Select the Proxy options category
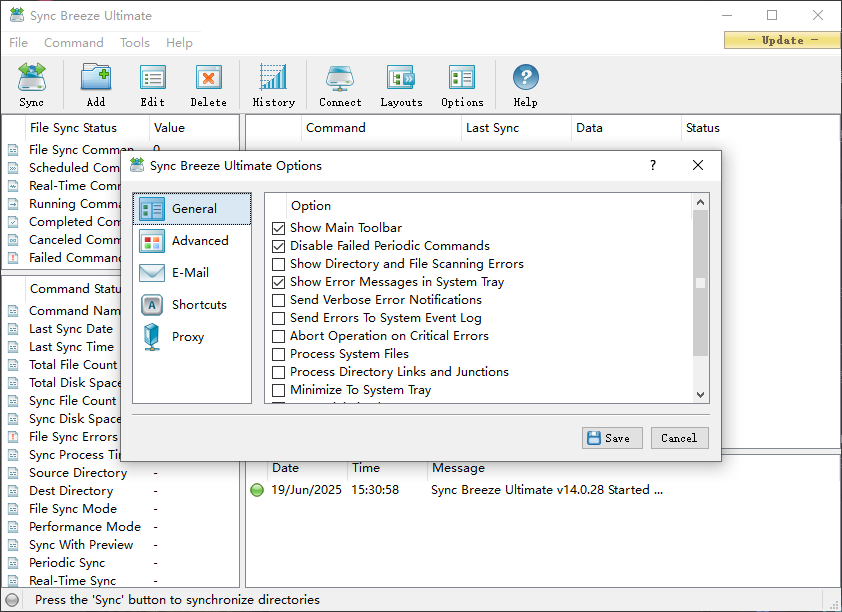 [192, 337]
